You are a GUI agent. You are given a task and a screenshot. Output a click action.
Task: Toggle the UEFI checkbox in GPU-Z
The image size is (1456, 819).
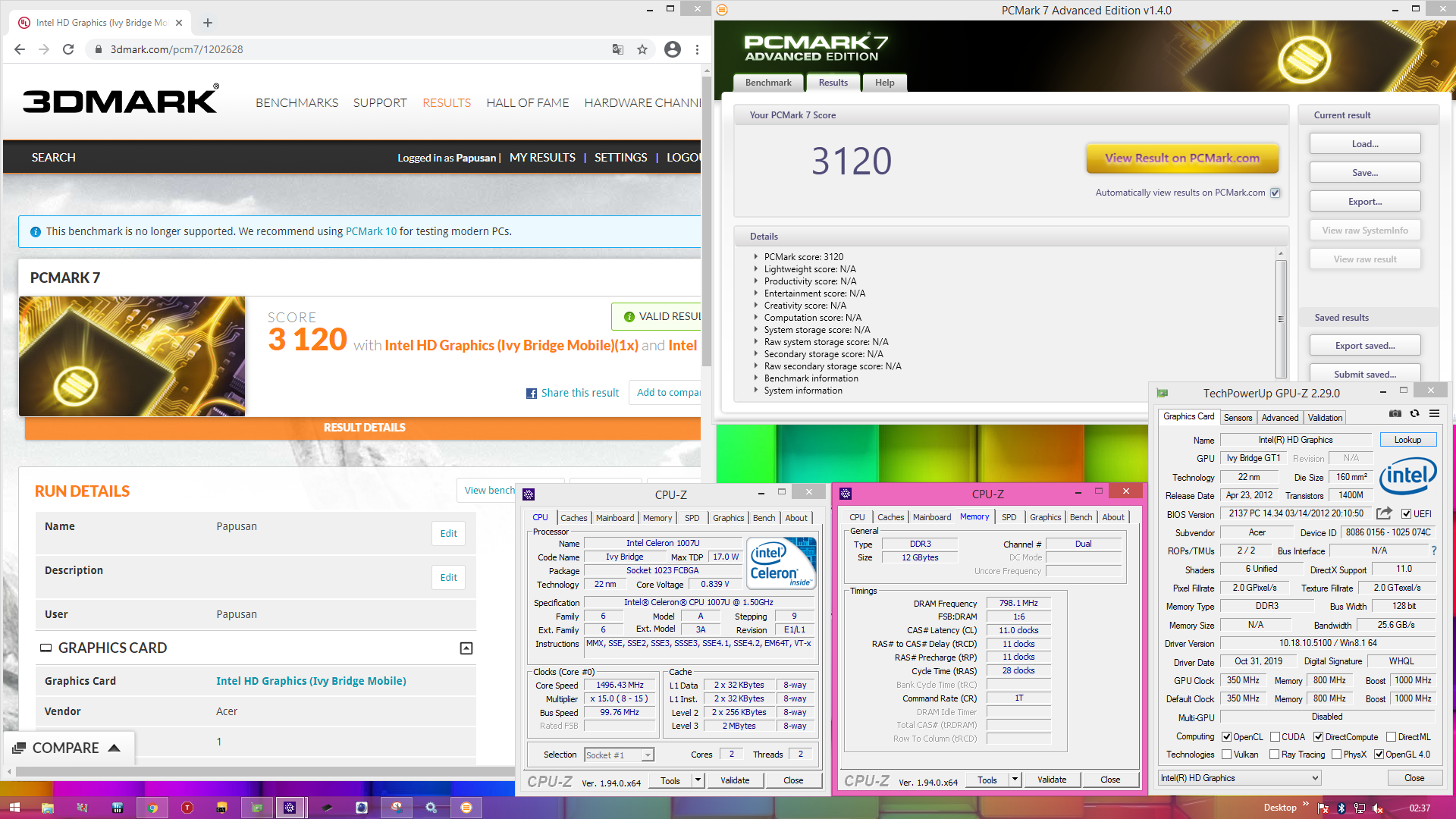pyautogui.click(x=1406, y=514)
